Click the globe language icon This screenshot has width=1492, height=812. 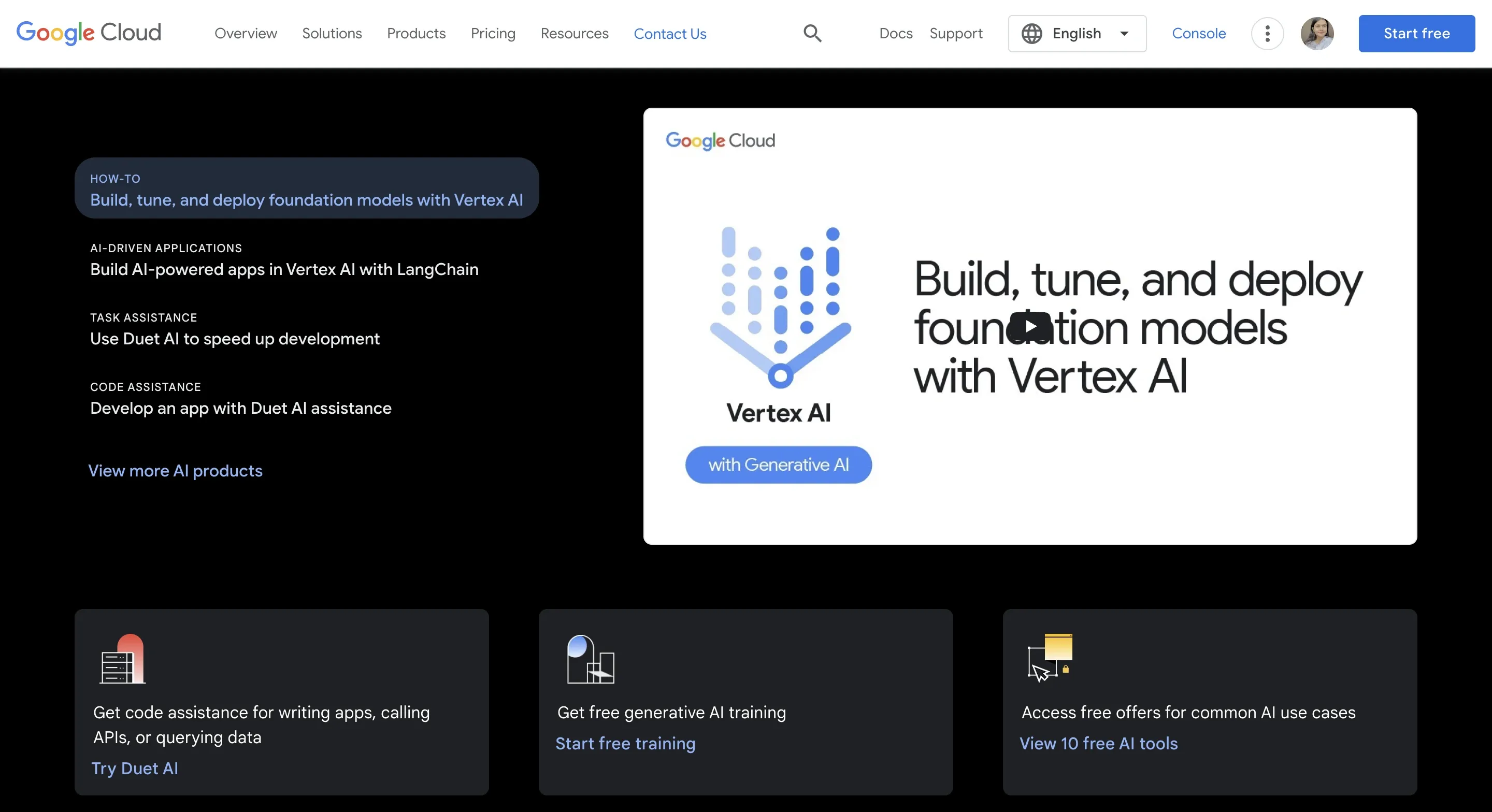click(x=1031, y=34)
